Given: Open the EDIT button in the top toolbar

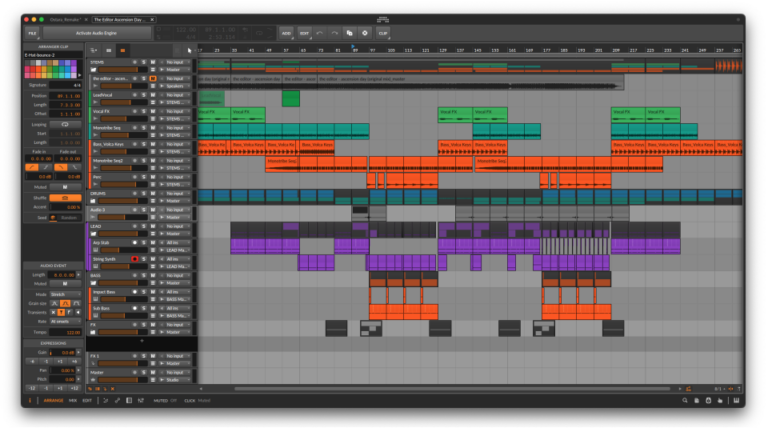Looking at the screenshot, I should click(x=304, y=33).
